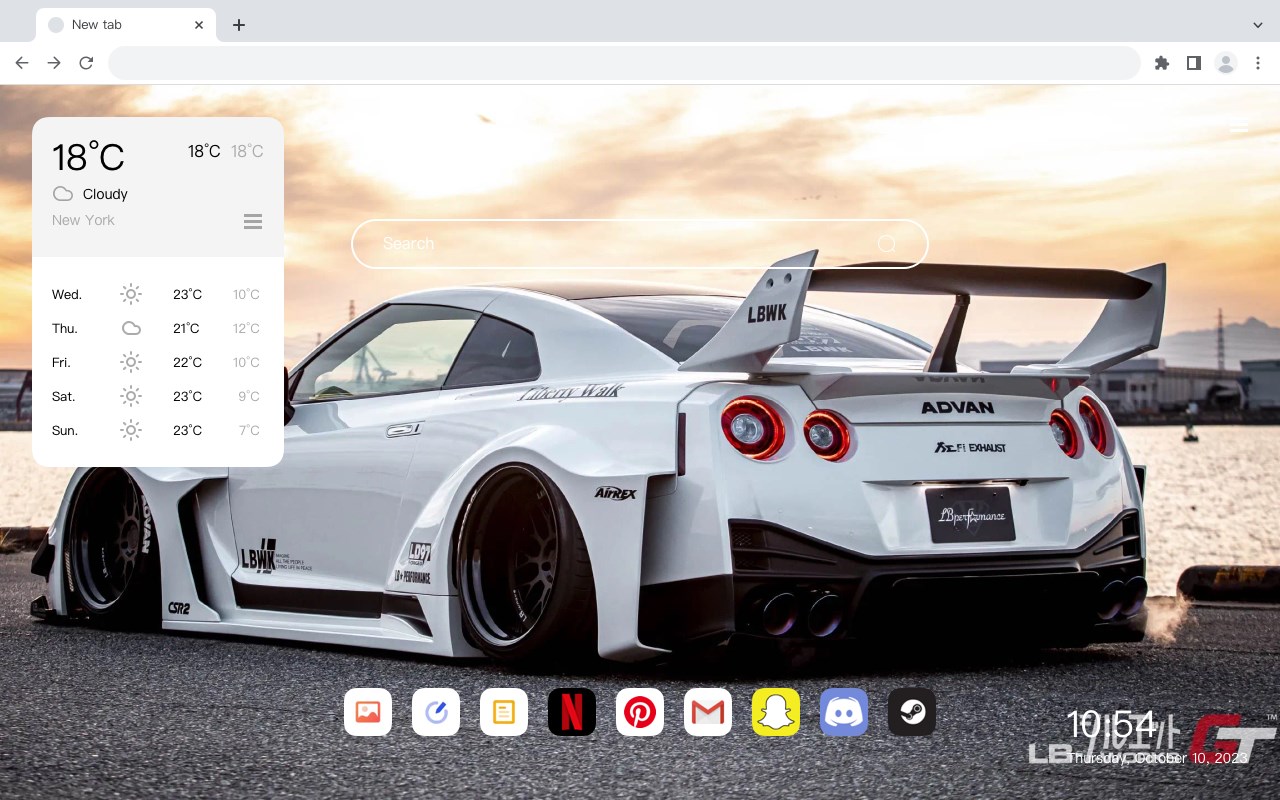Click the "Cloudy" condition text
This screenshot has height=800, width=1280.
[105, 194]
